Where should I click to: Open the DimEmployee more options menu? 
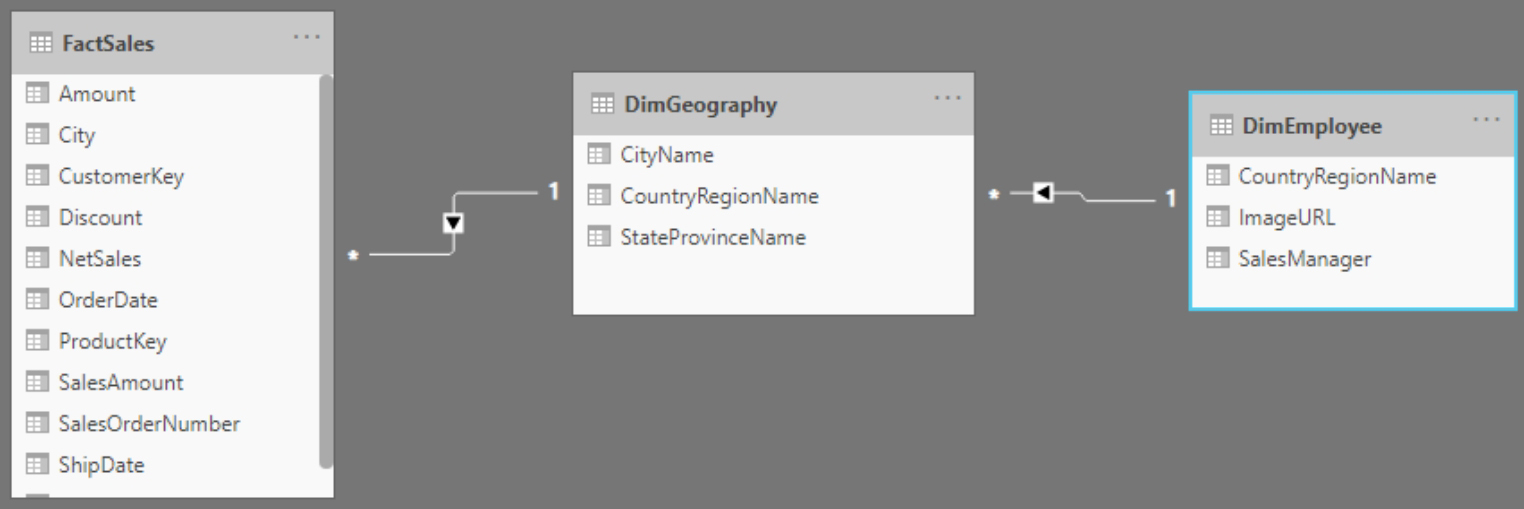click(1486, 120)
